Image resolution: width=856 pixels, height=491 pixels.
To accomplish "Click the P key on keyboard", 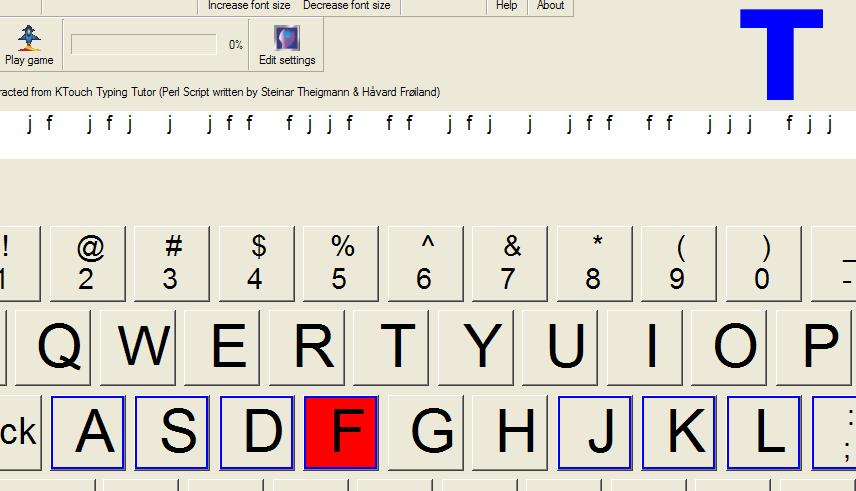I will [x=816, y=348].
